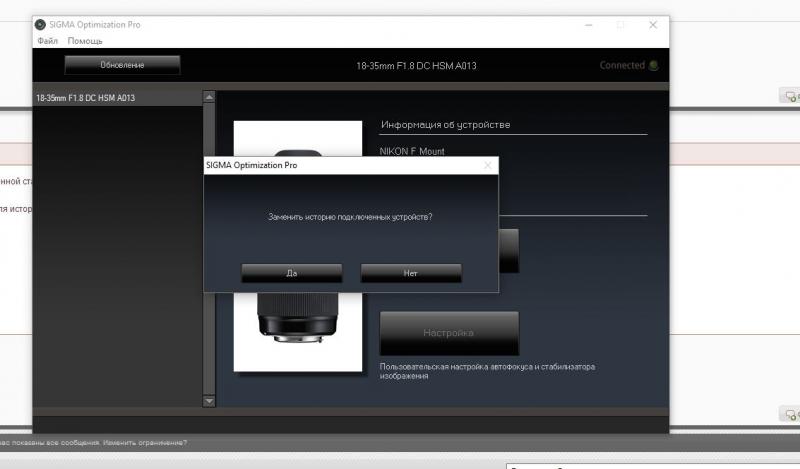Viewport: 800px width, 469px height.
Task: Click the SIGMA app icon in title bar
Action: click(x=40, y=24)
